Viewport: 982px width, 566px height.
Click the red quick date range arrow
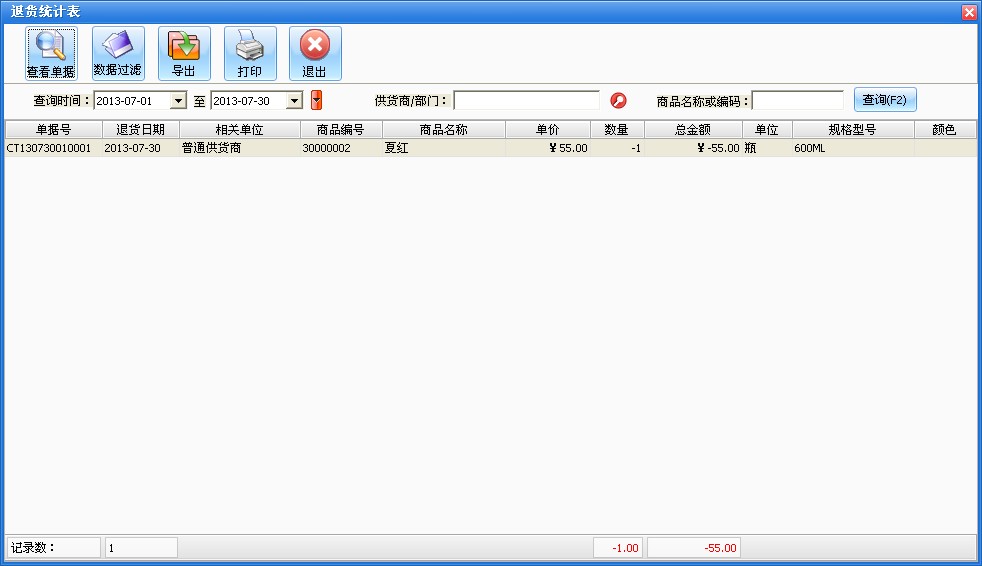coord(316,100)
